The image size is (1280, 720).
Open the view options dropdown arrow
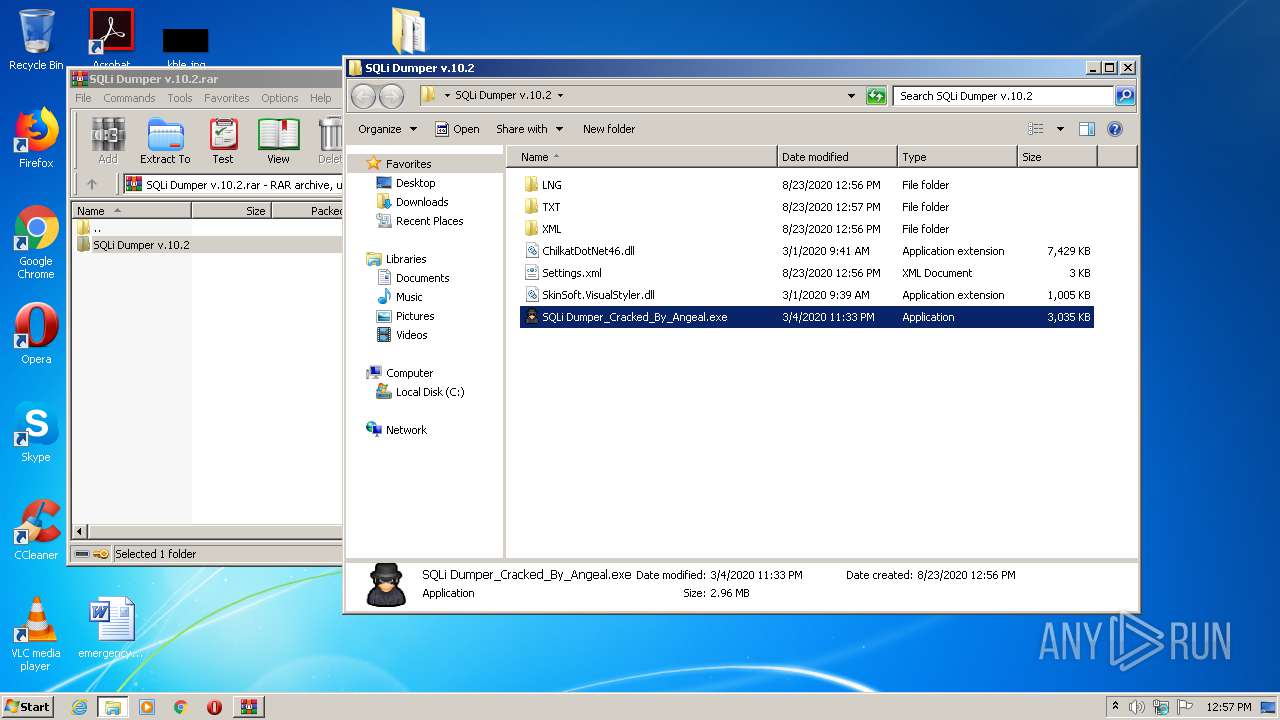click(x=1060, y=129)
